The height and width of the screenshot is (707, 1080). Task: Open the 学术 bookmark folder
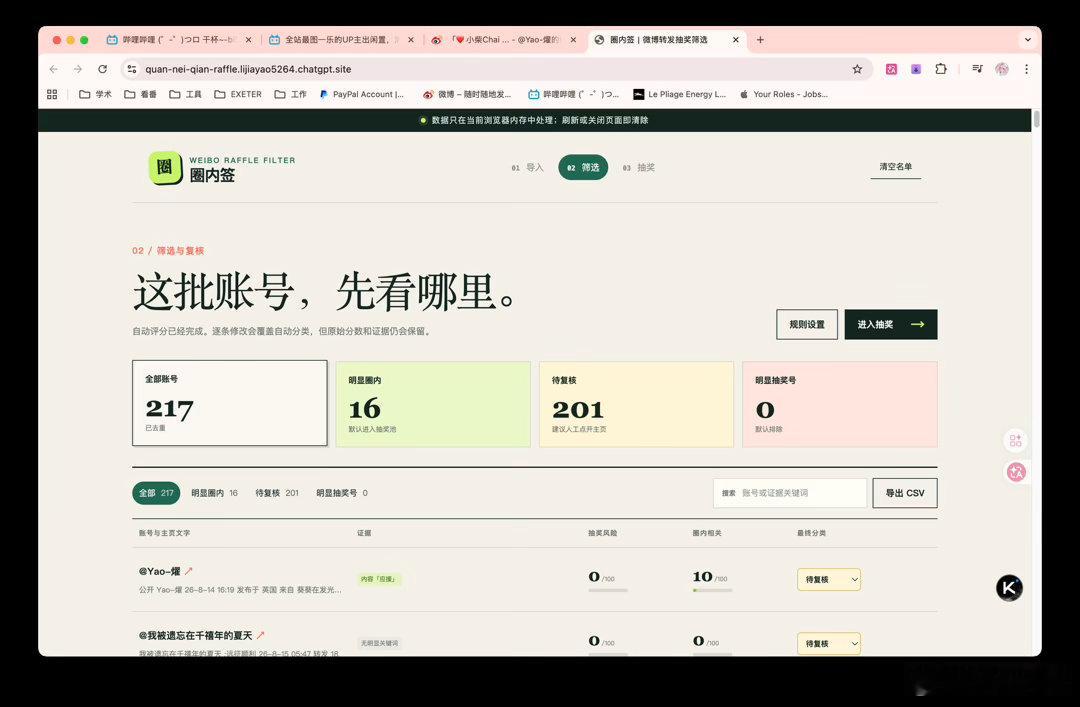(x=95, y=94)
